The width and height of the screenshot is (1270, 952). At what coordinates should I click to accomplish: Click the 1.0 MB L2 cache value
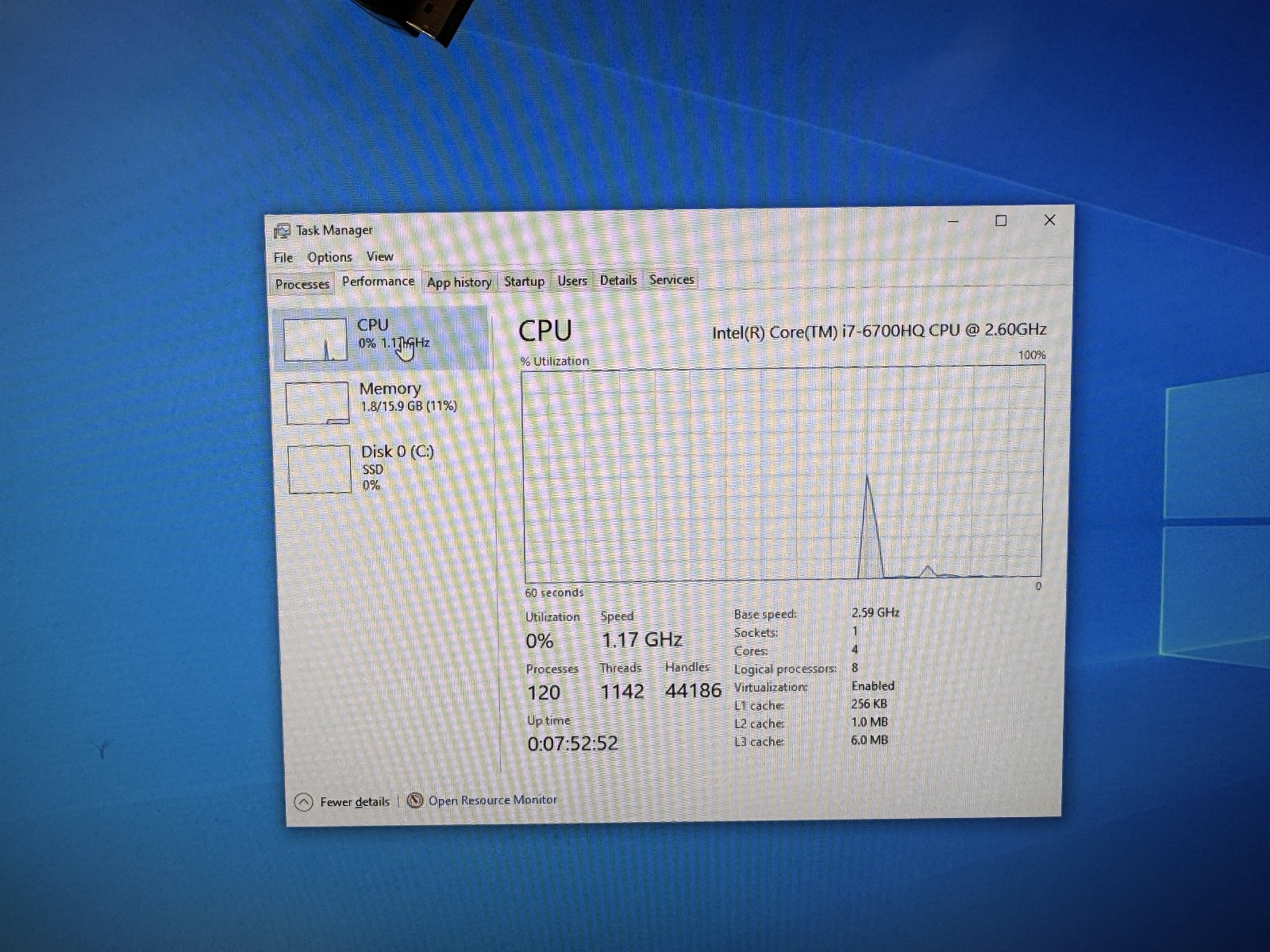869,722
